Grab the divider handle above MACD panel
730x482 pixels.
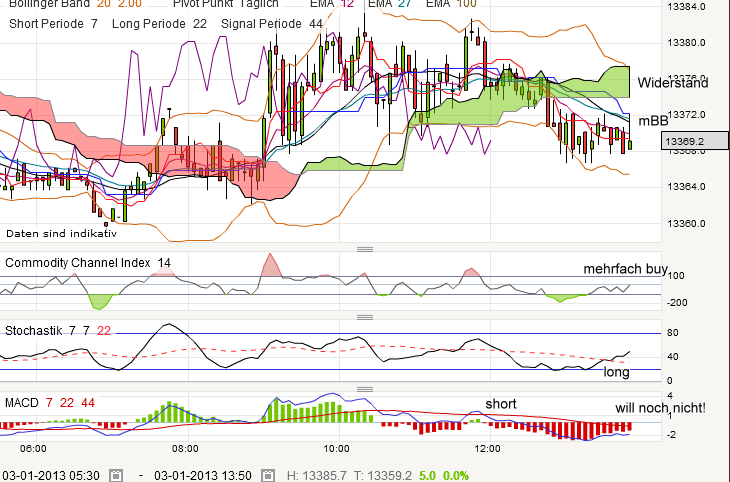[365, 389]
